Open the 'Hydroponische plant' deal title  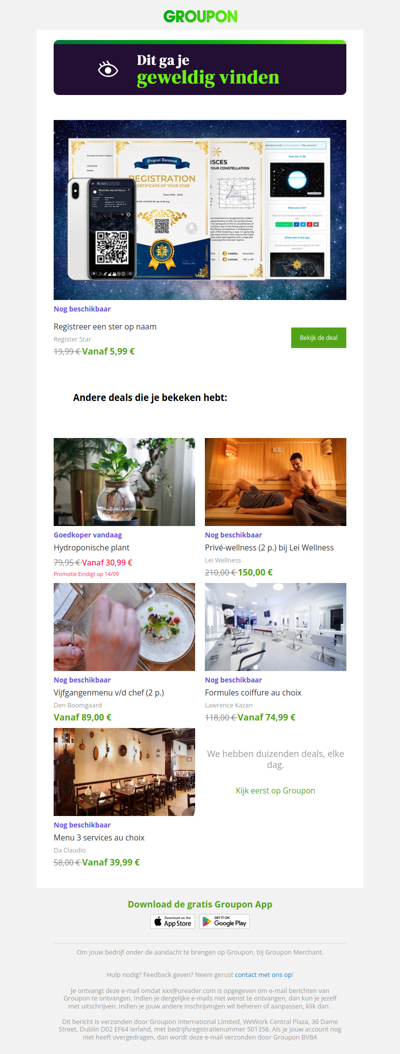91,548
